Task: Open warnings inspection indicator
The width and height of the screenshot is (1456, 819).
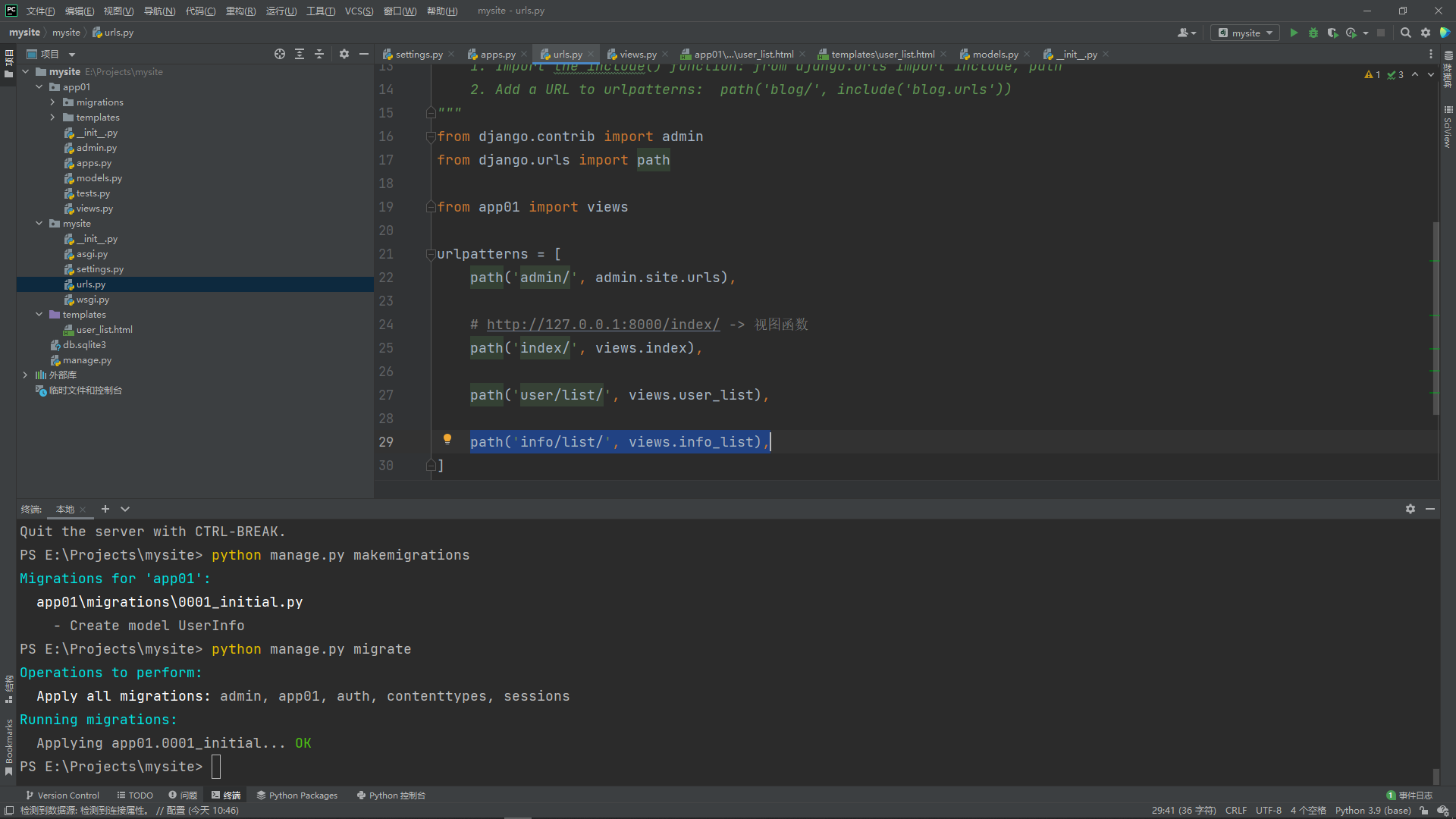Action: 1373,74
